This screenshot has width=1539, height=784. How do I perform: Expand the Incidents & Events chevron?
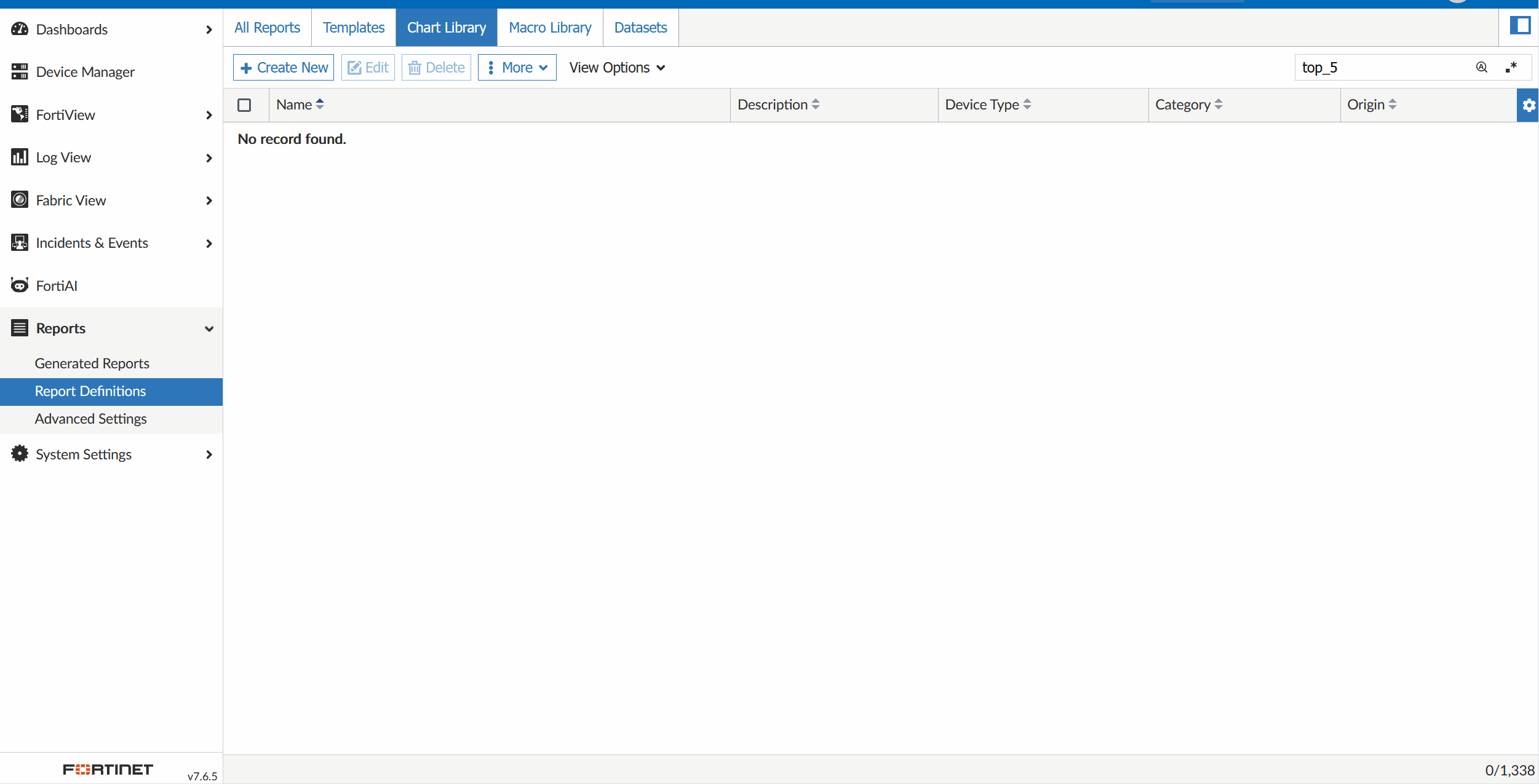pos(209,244)
